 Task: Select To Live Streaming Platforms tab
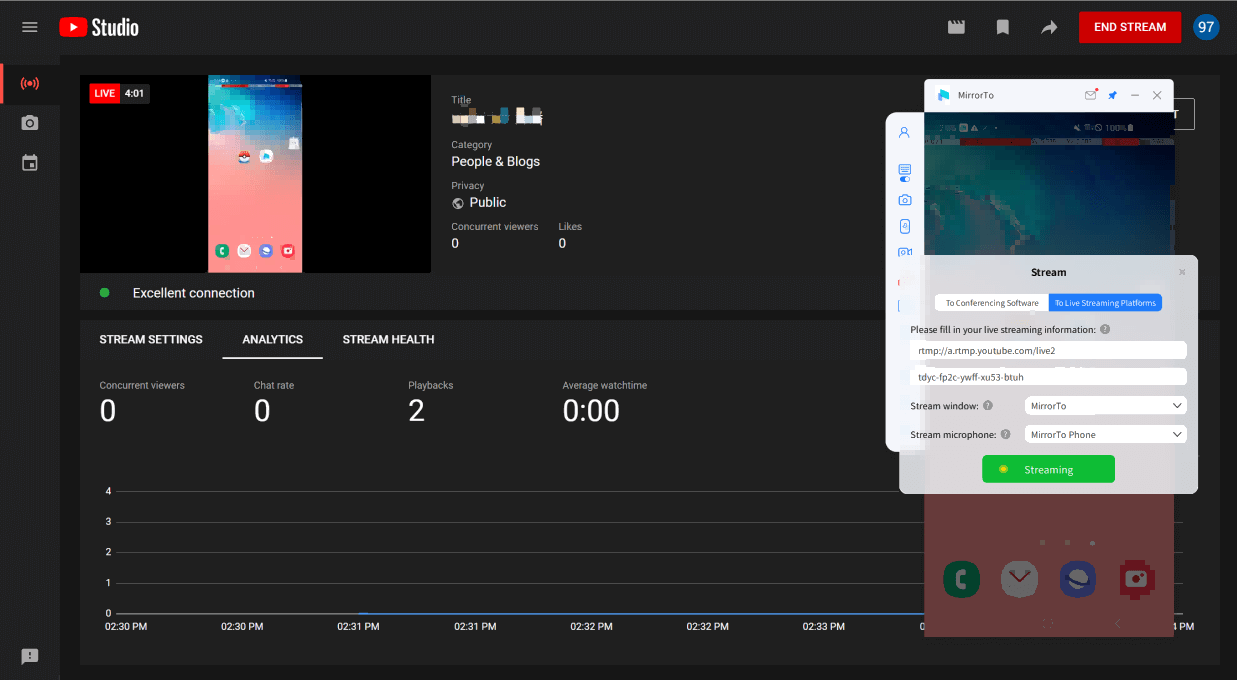[1105, 303]
